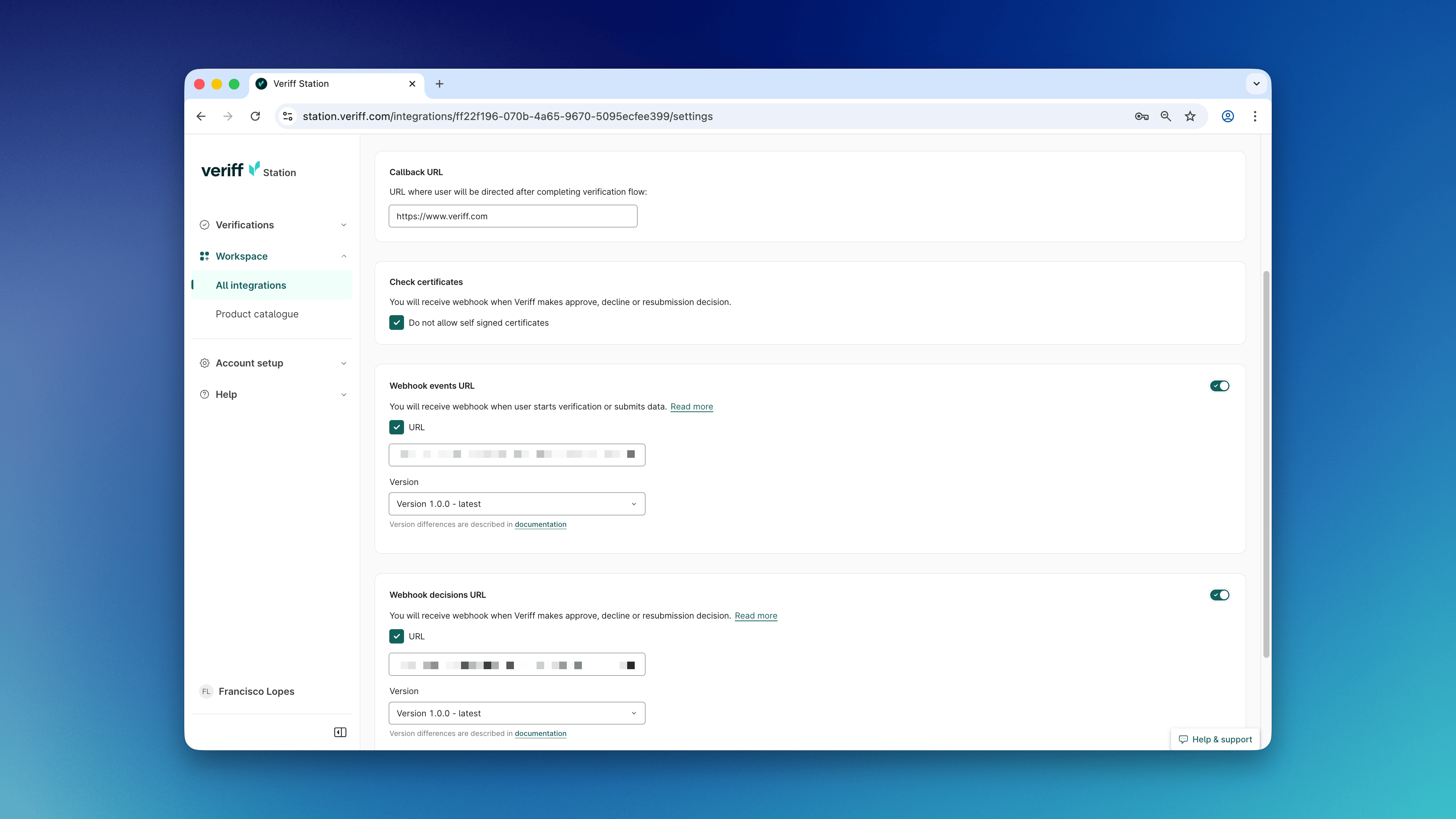This screenshot has height=819, width=1456.
Task: Collapse the Workspace section chevron
Action: 344,256
